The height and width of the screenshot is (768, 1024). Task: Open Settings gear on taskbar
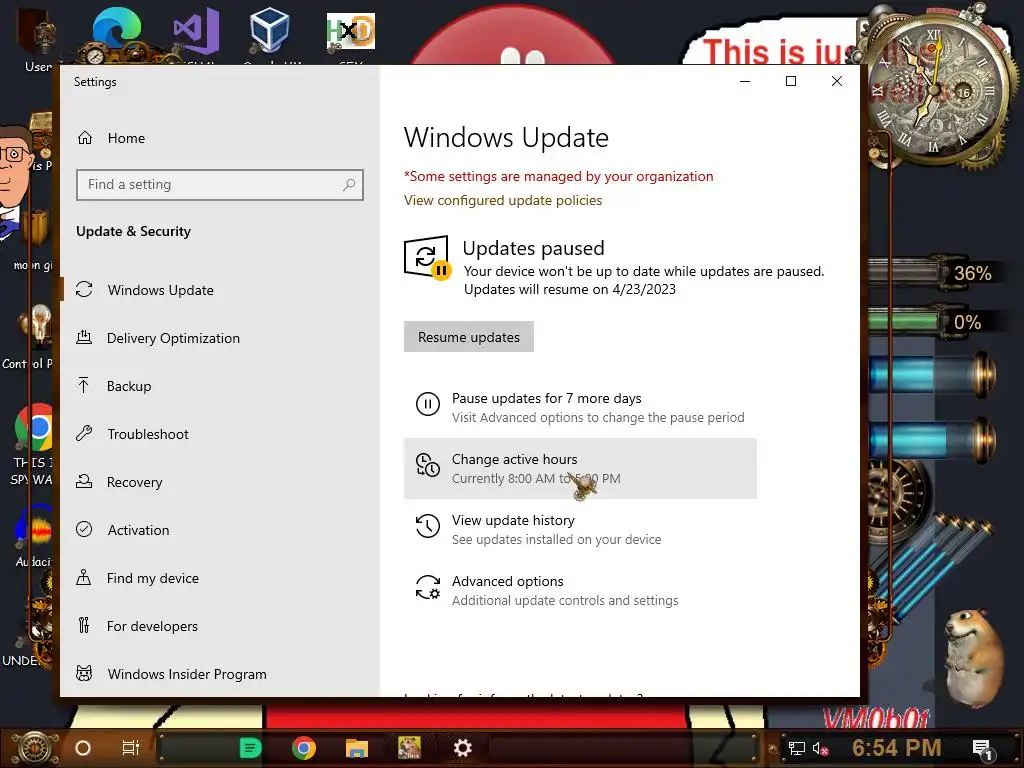pyautogui.click(x=462, y=748)
